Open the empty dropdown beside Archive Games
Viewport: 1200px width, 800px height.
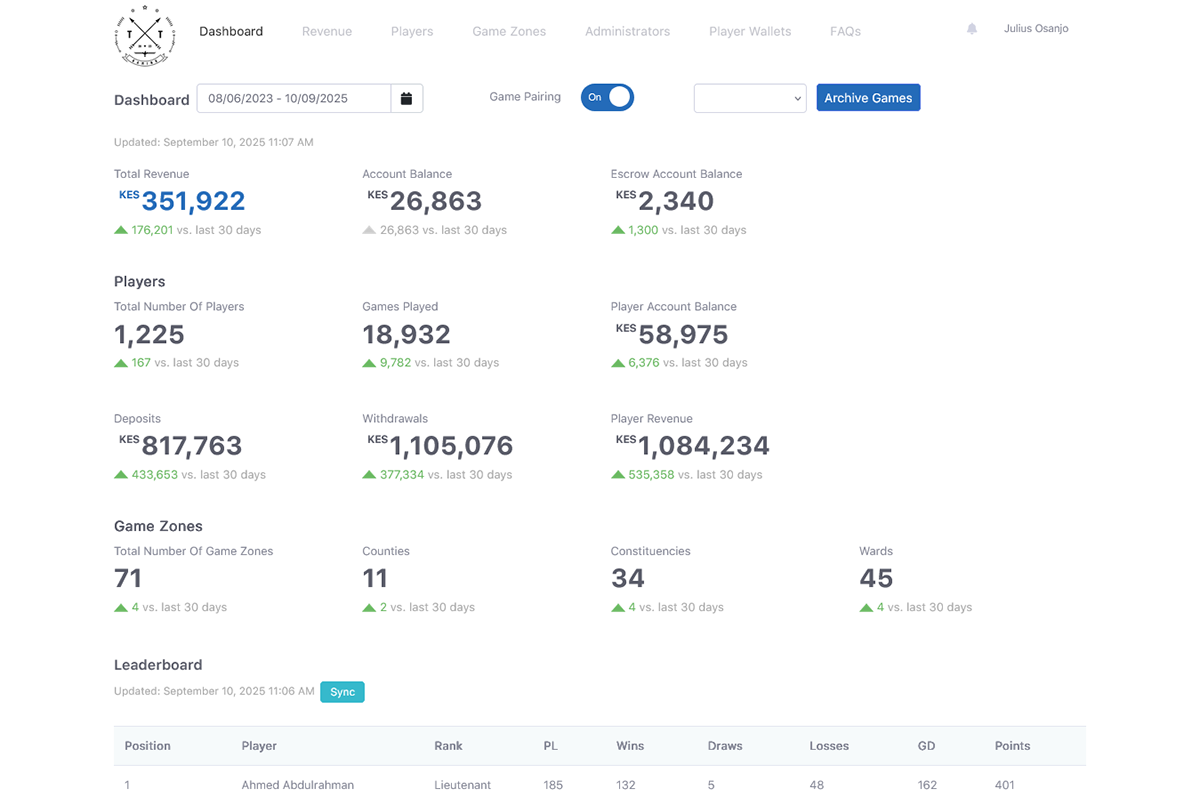(x=750, y=97)
